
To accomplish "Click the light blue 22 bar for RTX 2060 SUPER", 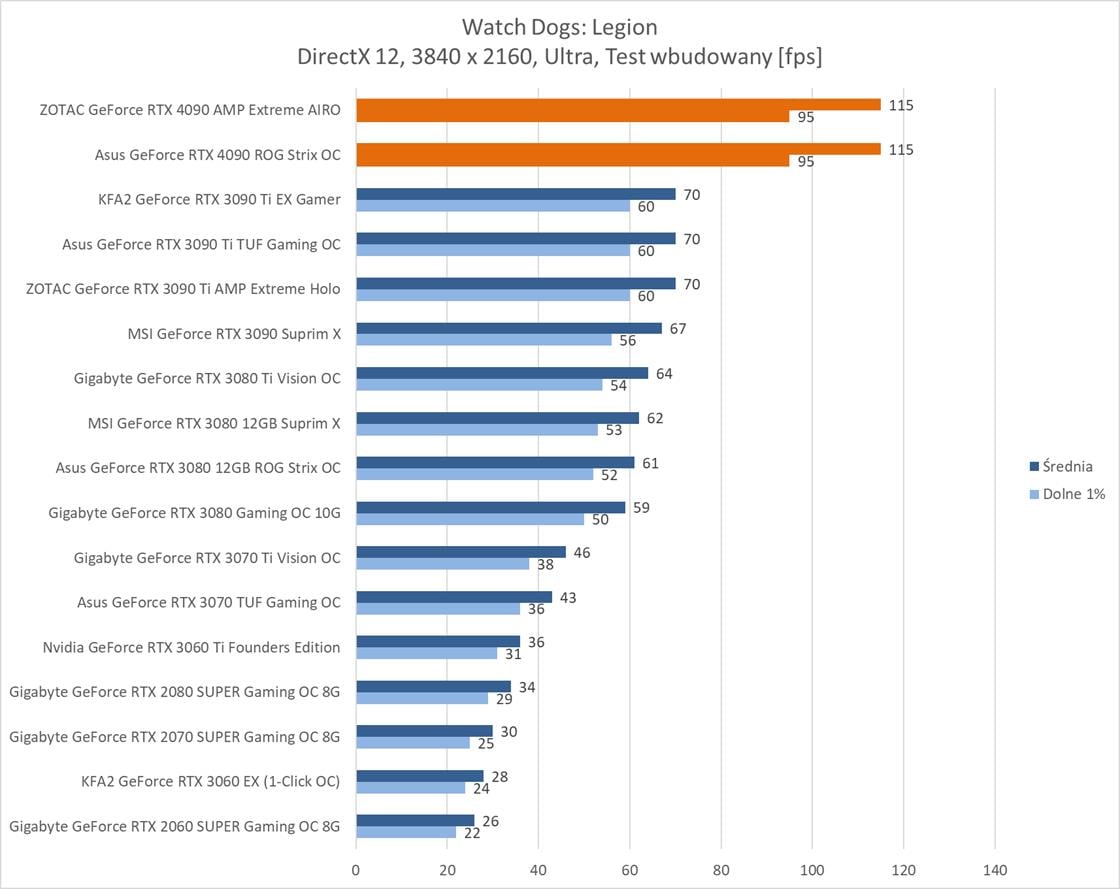I will click(x=406, y=833).
